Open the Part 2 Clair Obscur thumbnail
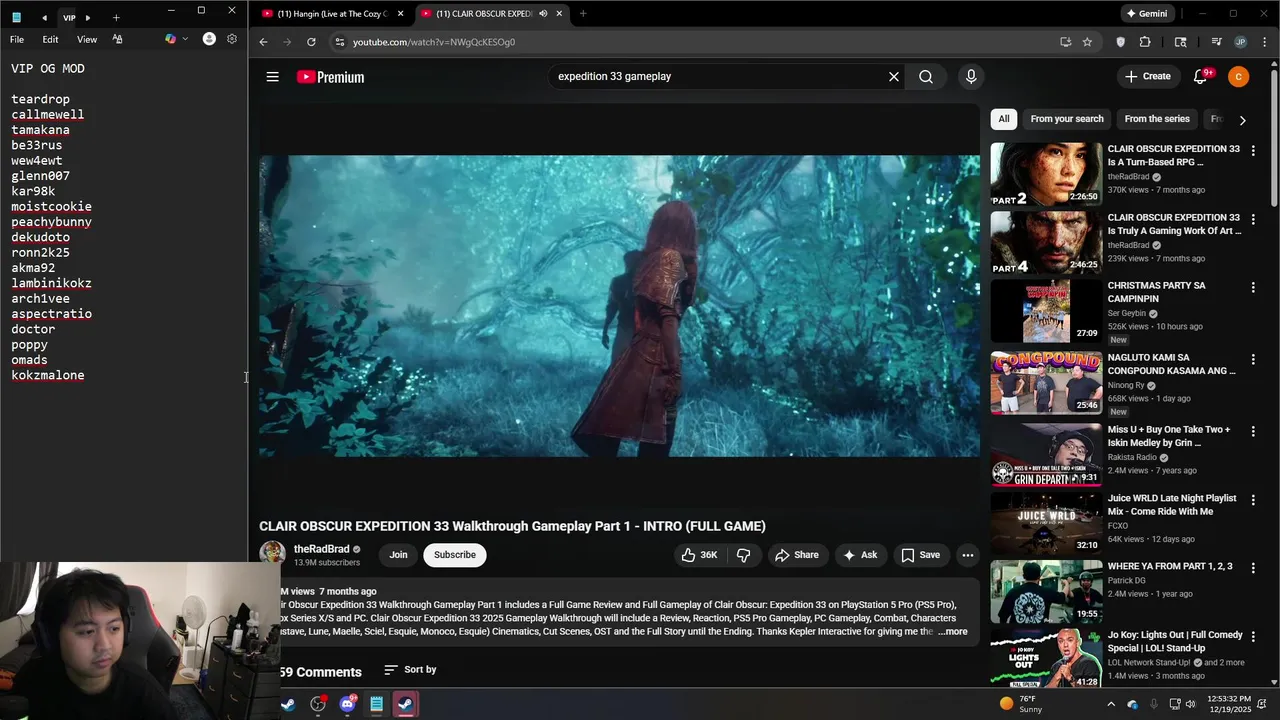 pyautogui.click(x=1046, y=175)
